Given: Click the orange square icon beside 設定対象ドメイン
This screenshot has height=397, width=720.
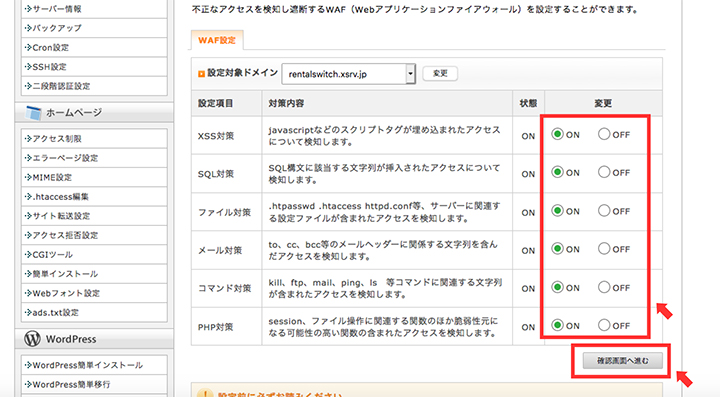Looking at the screenshot, I should point(201,74).
